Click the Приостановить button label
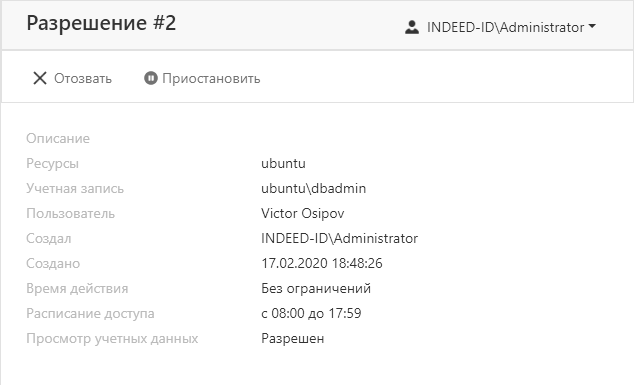 211,78
